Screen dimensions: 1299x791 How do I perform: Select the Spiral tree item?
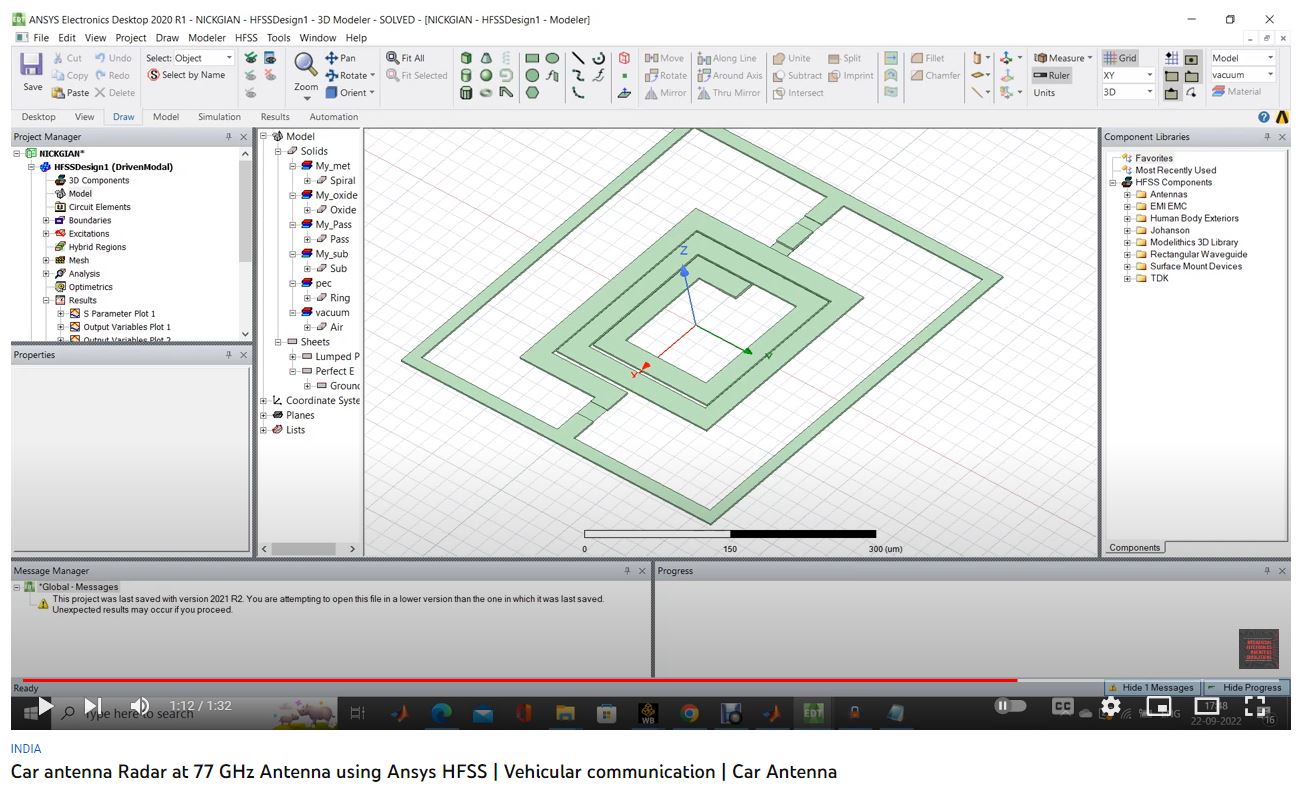coord(342,181)
